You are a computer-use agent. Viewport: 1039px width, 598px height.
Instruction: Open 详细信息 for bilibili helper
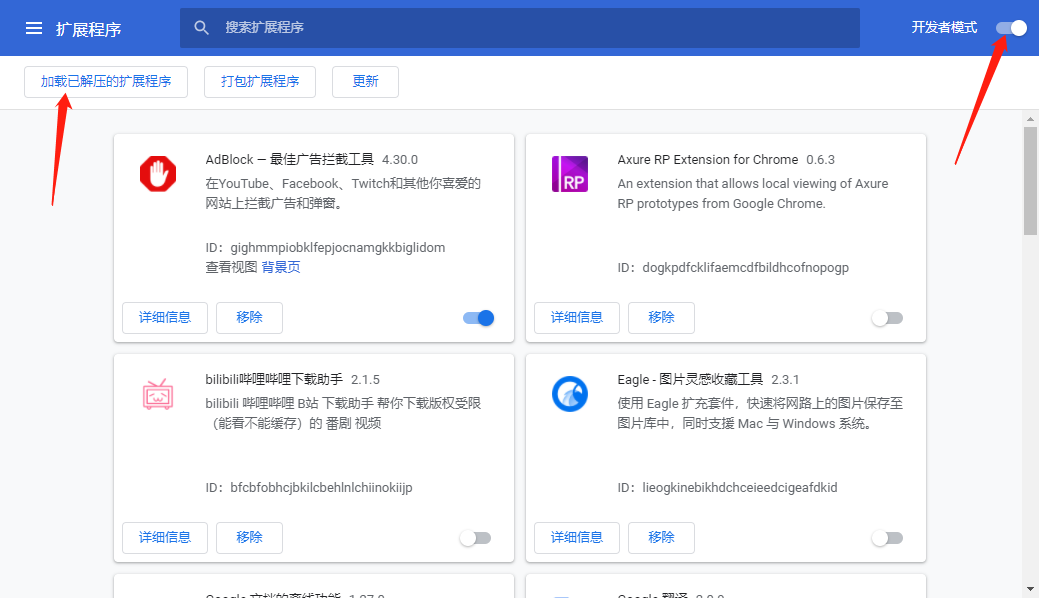(165, 538)
